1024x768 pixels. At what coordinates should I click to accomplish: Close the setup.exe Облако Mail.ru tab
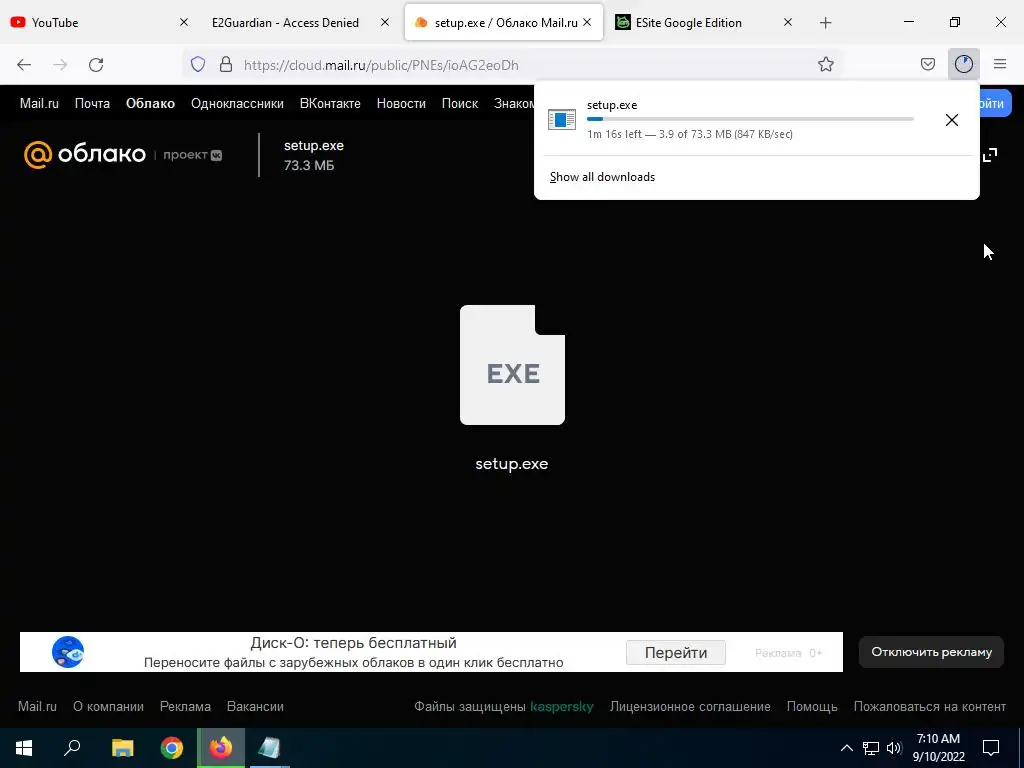(x=586, y=22)
